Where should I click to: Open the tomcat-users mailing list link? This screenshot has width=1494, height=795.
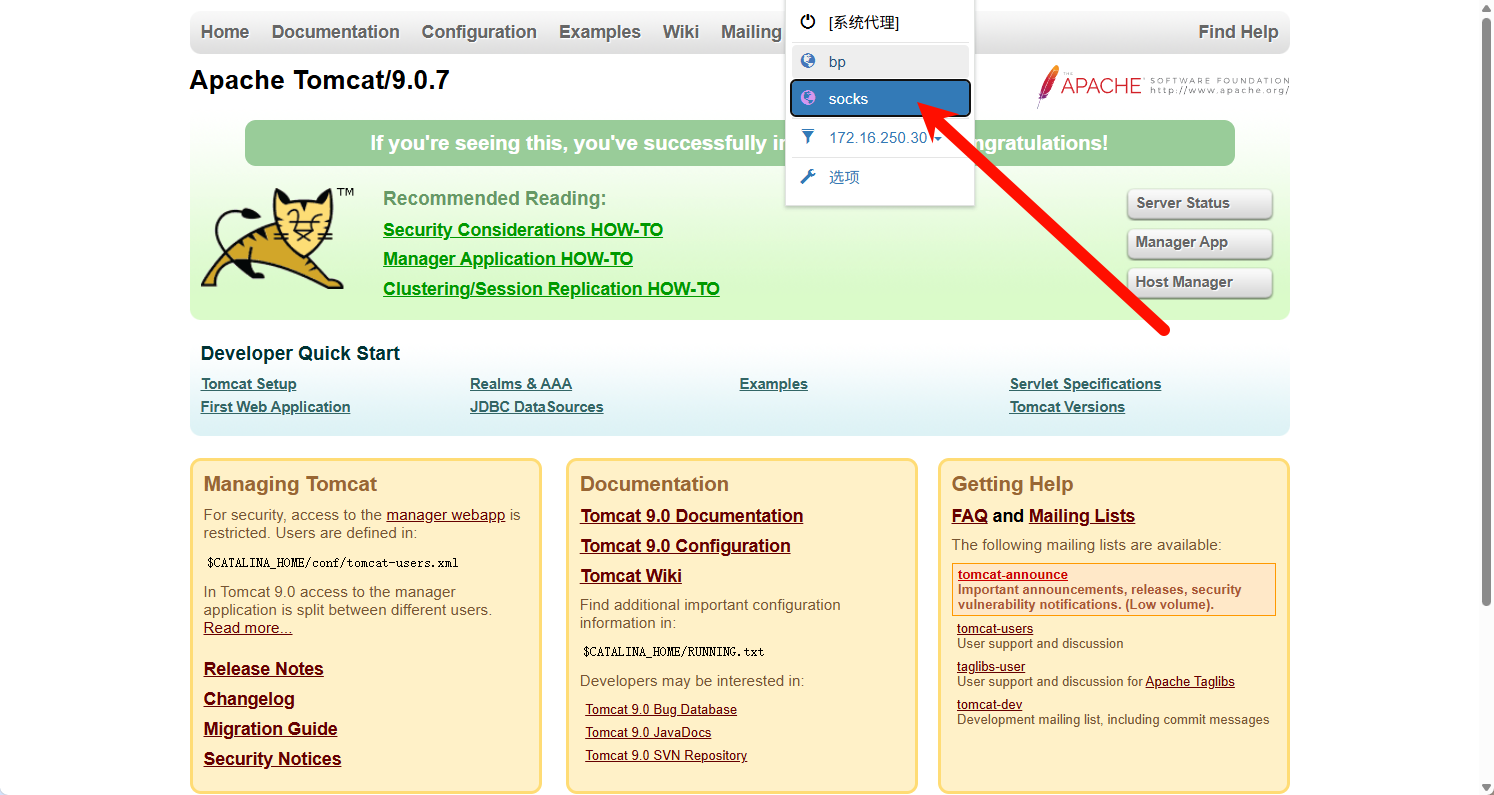tap(995, 629)
